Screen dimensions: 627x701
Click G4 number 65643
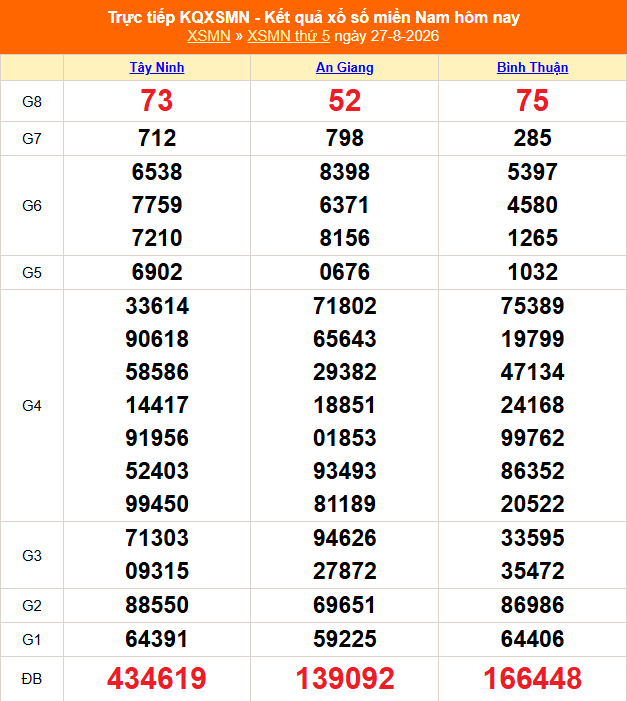tap(344, 339)
